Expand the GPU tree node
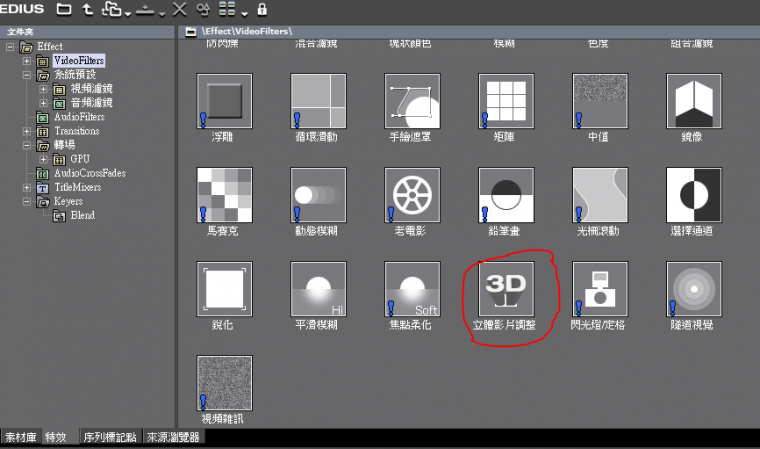 43,160
